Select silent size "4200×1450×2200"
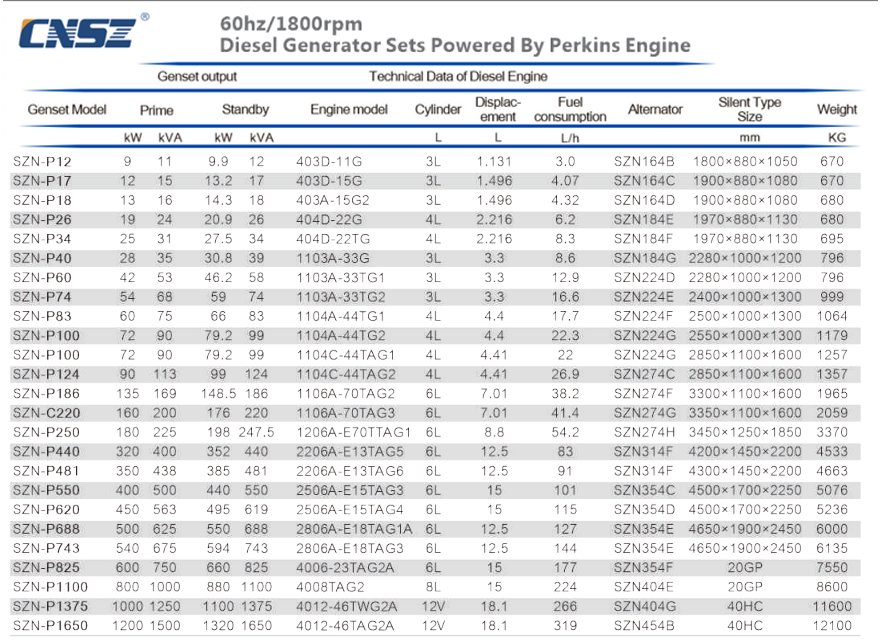 [x=745, y=452]
